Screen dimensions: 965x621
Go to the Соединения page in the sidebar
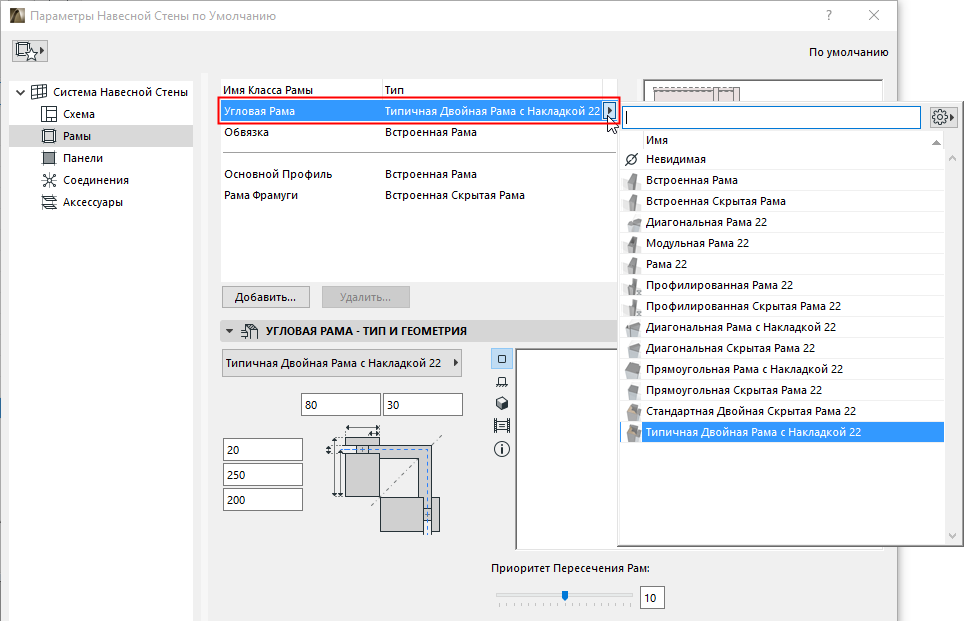pyautogui.click(x=95, y=180)
